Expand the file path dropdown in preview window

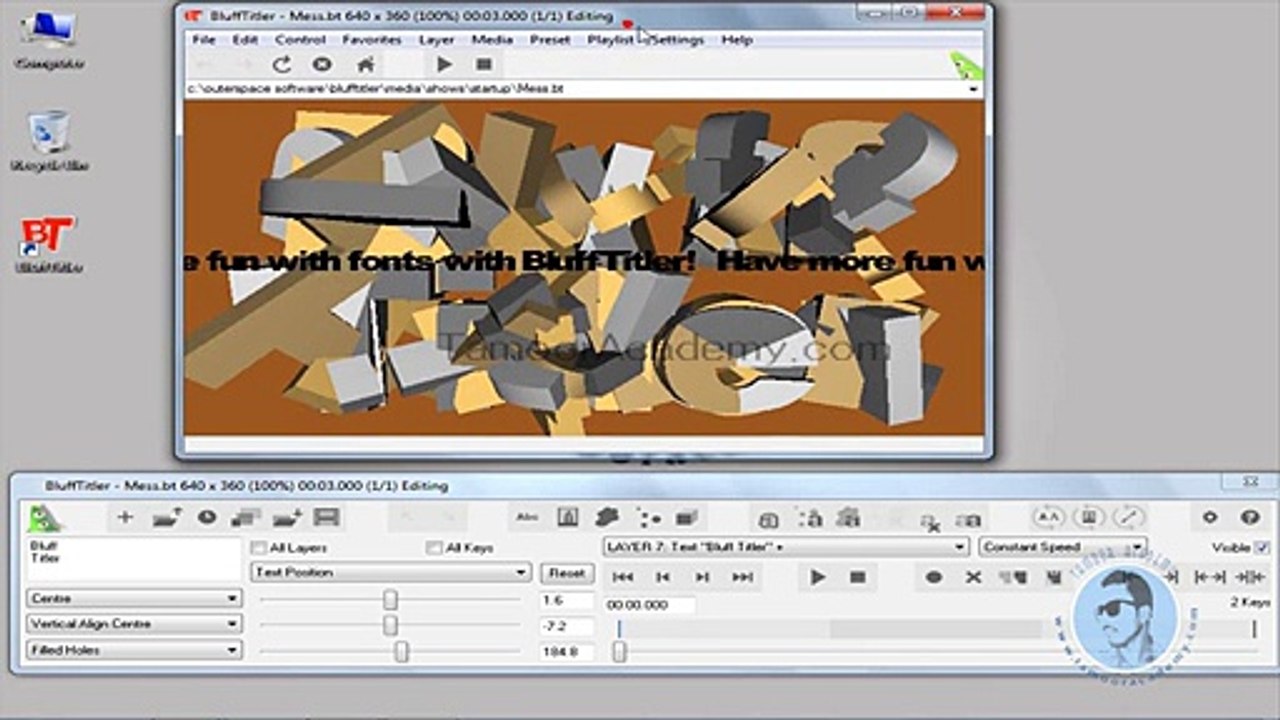pyautogui.click(x=973, y=89)
